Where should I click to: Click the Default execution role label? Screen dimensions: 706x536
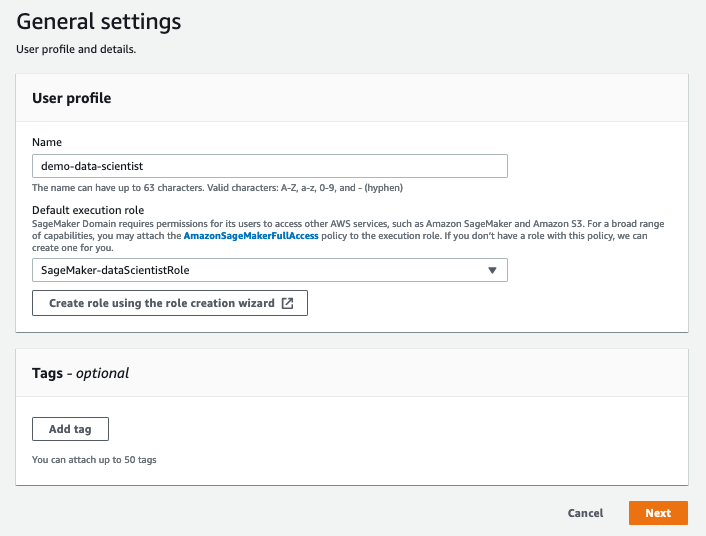click(x=88, y=210)
